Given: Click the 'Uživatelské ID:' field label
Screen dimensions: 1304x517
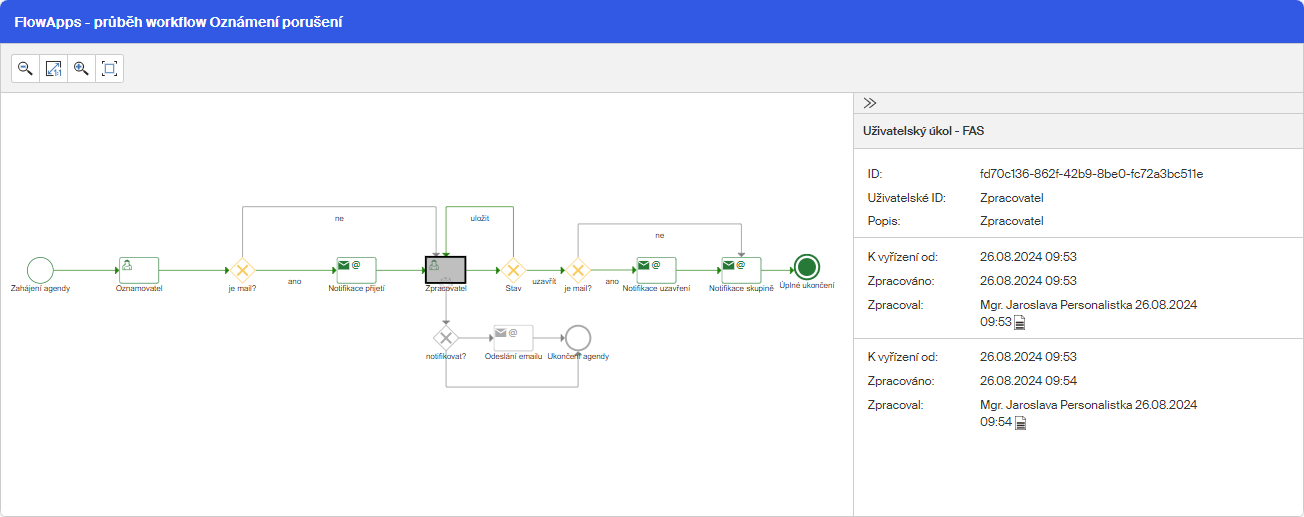Looking at the screenshot, I should click(x=906, y=197).
